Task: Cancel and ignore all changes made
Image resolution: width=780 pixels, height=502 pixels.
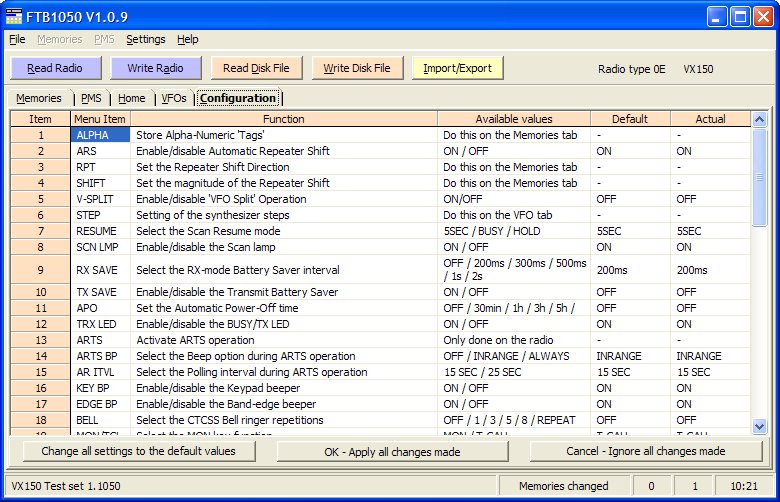Action: 645,451
